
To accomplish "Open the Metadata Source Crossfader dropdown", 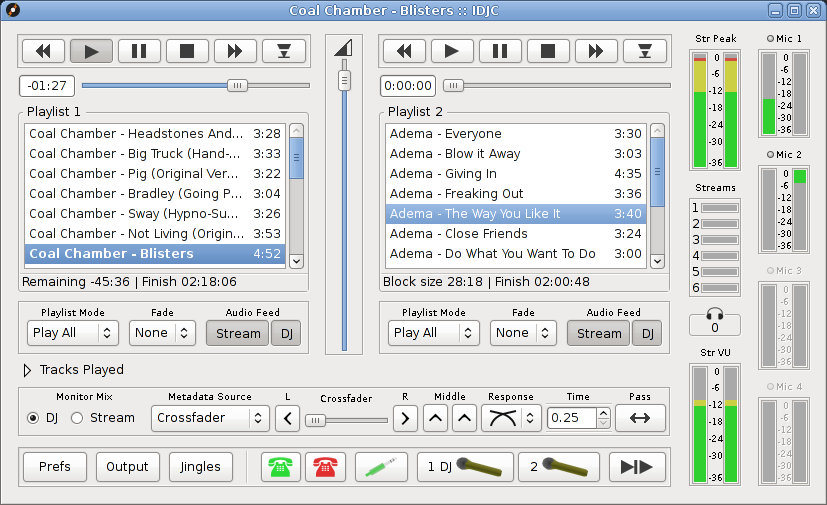I will [x=210, y=418].
